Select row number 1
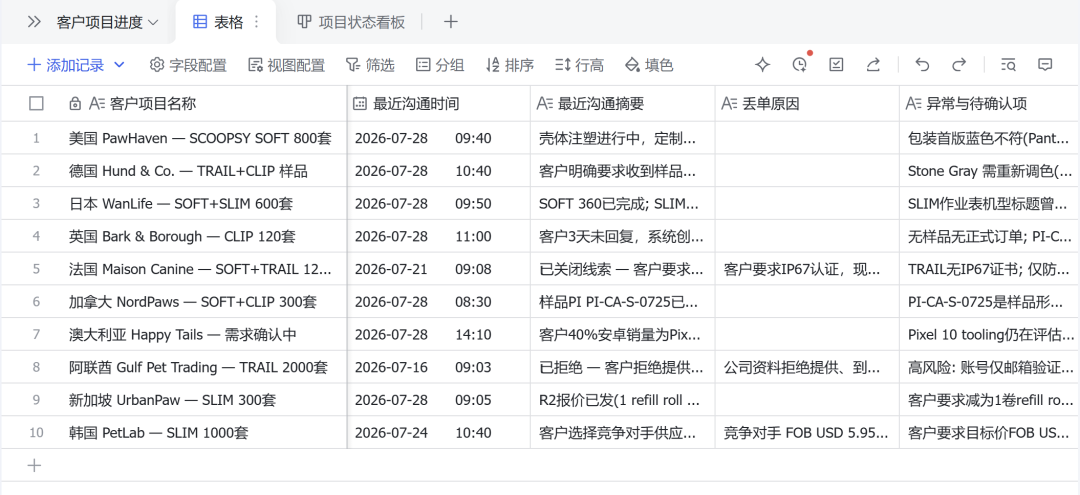 pyautogui.click(x=37, y=138)
